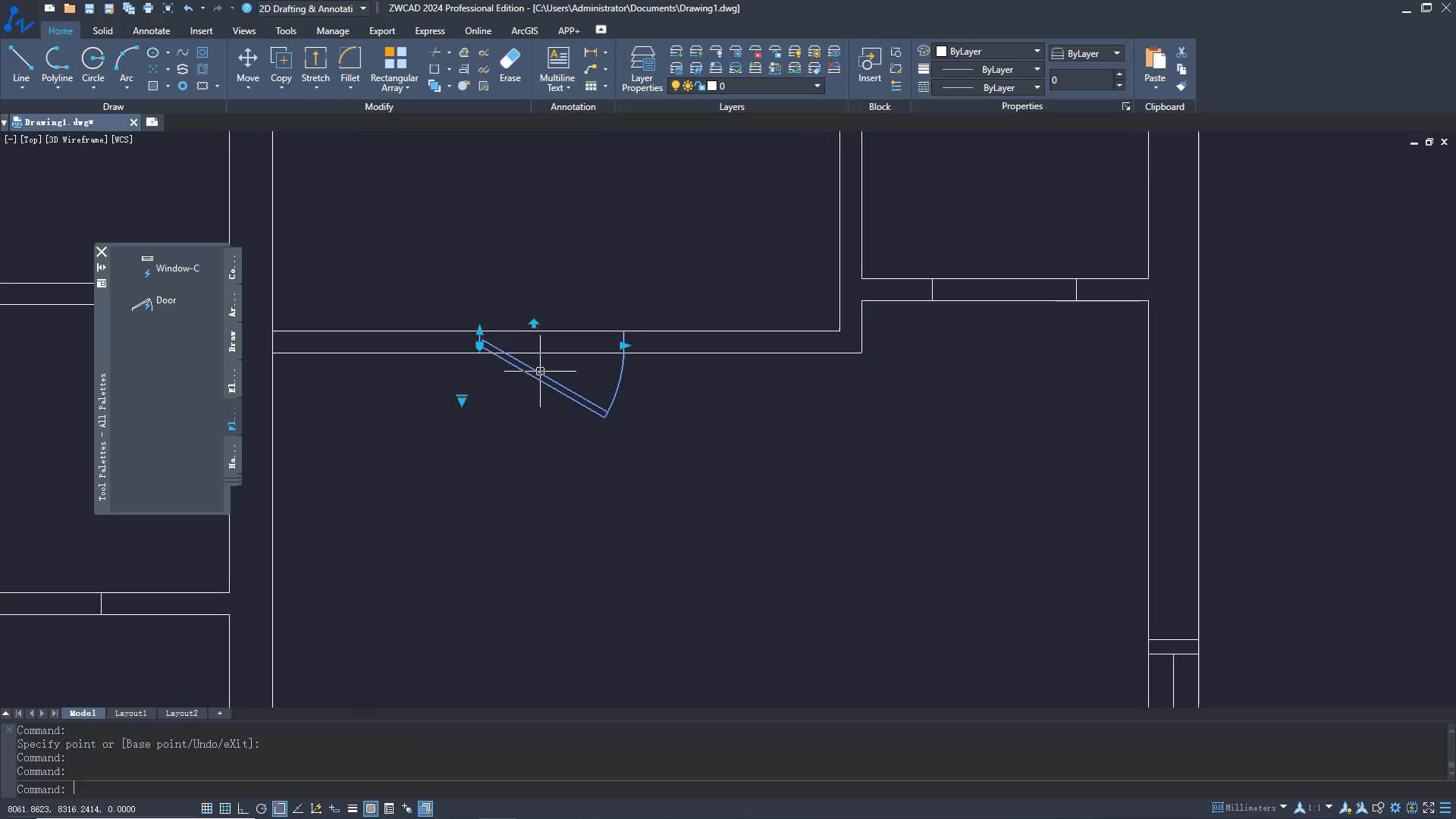The width and height of the screenshot is (1456, 819).
Task: Click the Door tool in the palette
Action: click(165, 300)
